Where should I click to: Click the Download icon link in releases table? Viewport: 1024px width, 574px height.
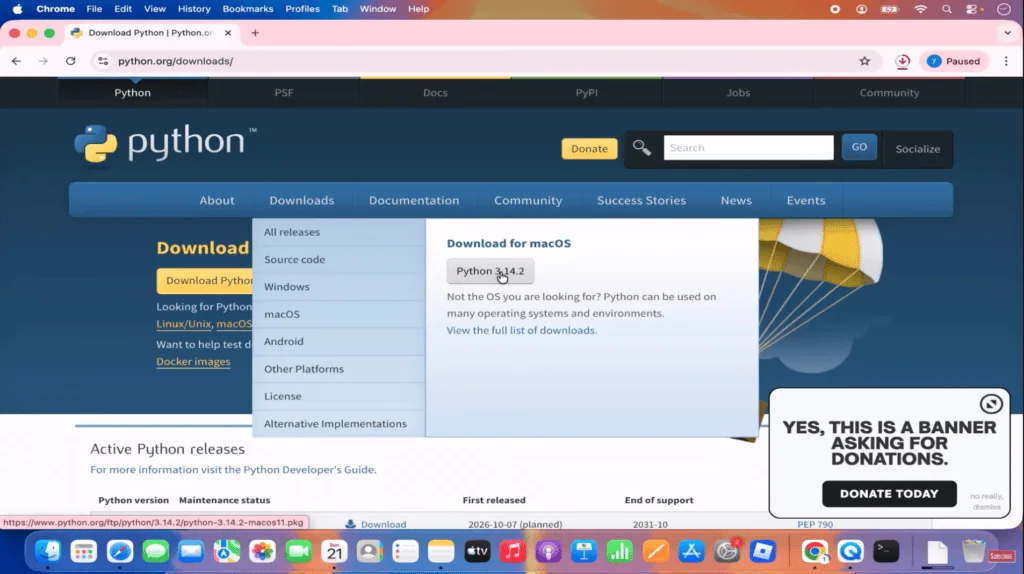pos(376,524)
